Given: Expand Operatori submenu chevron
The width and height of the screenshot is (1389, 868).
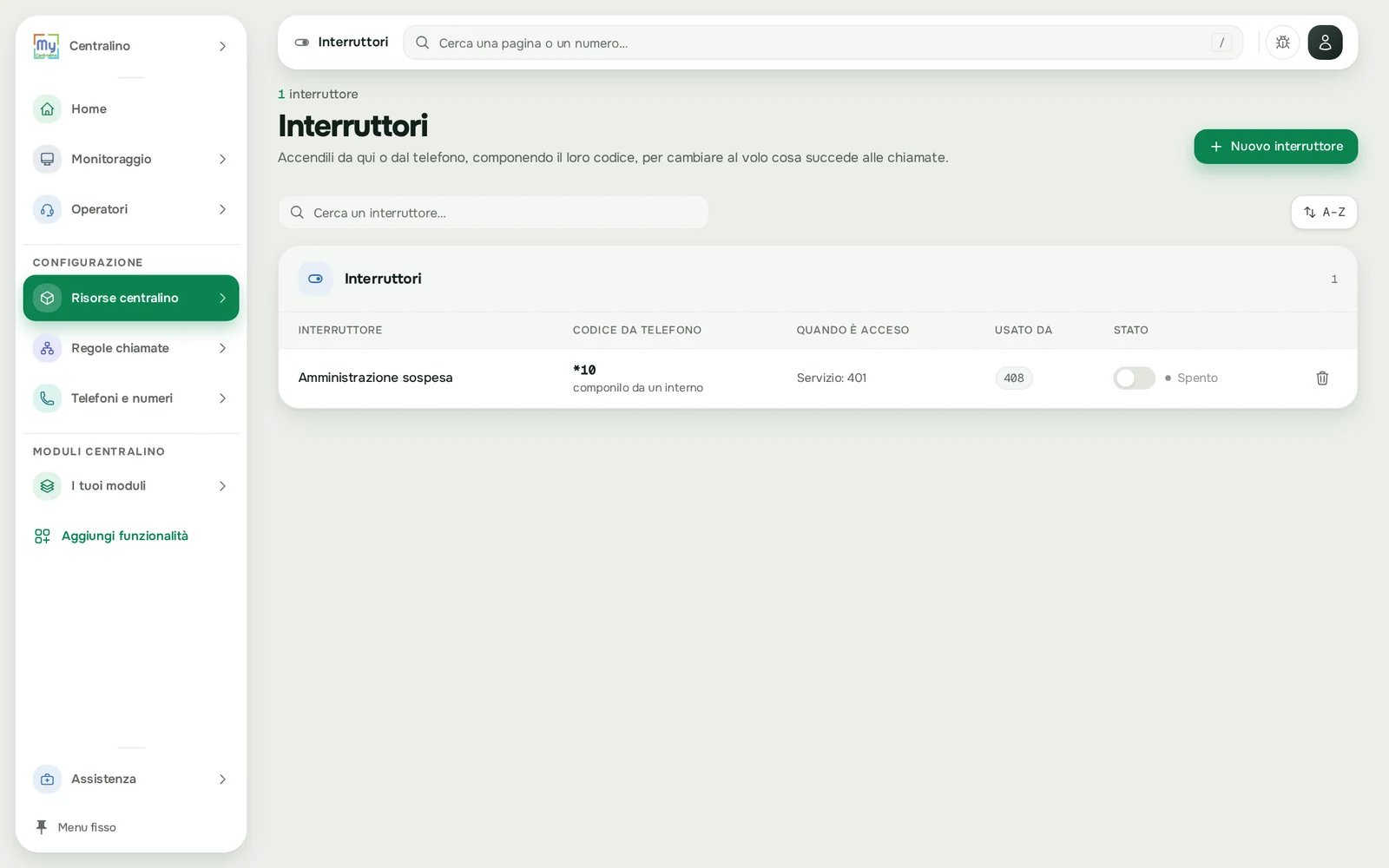Looking at the screenshot, I should tap(222, 209).
